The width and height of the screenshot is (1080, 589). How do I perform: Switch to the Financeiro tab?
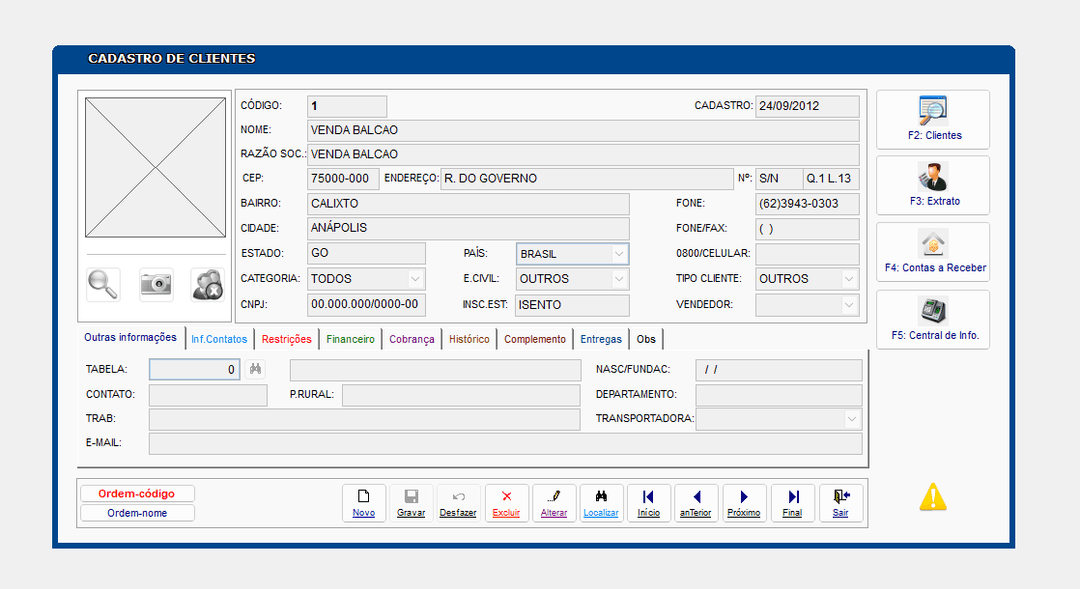coord(351,339)
